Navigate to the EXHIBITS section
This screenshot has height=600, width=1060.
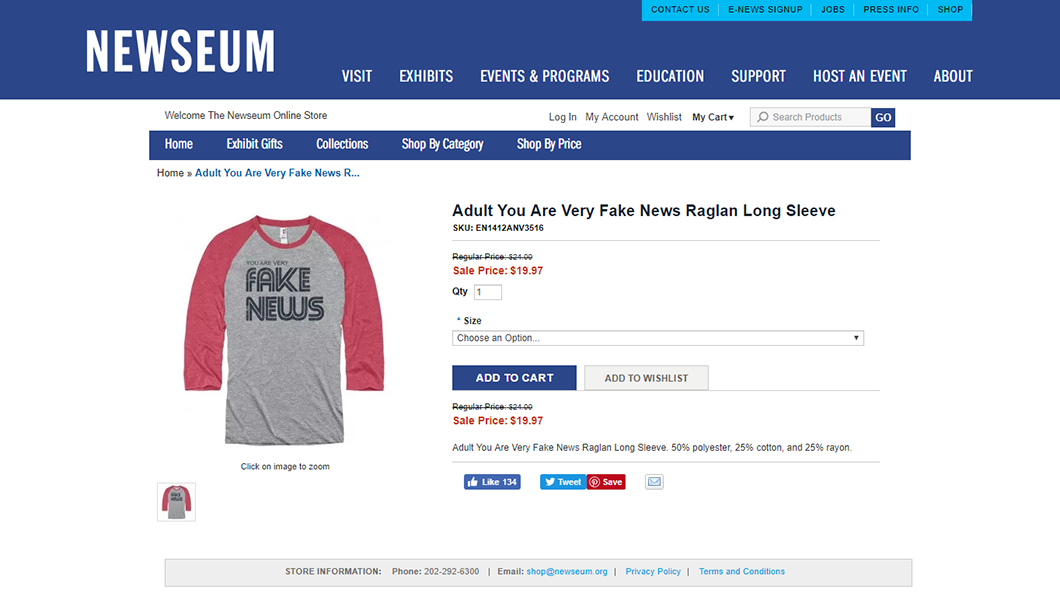(425, 76)
